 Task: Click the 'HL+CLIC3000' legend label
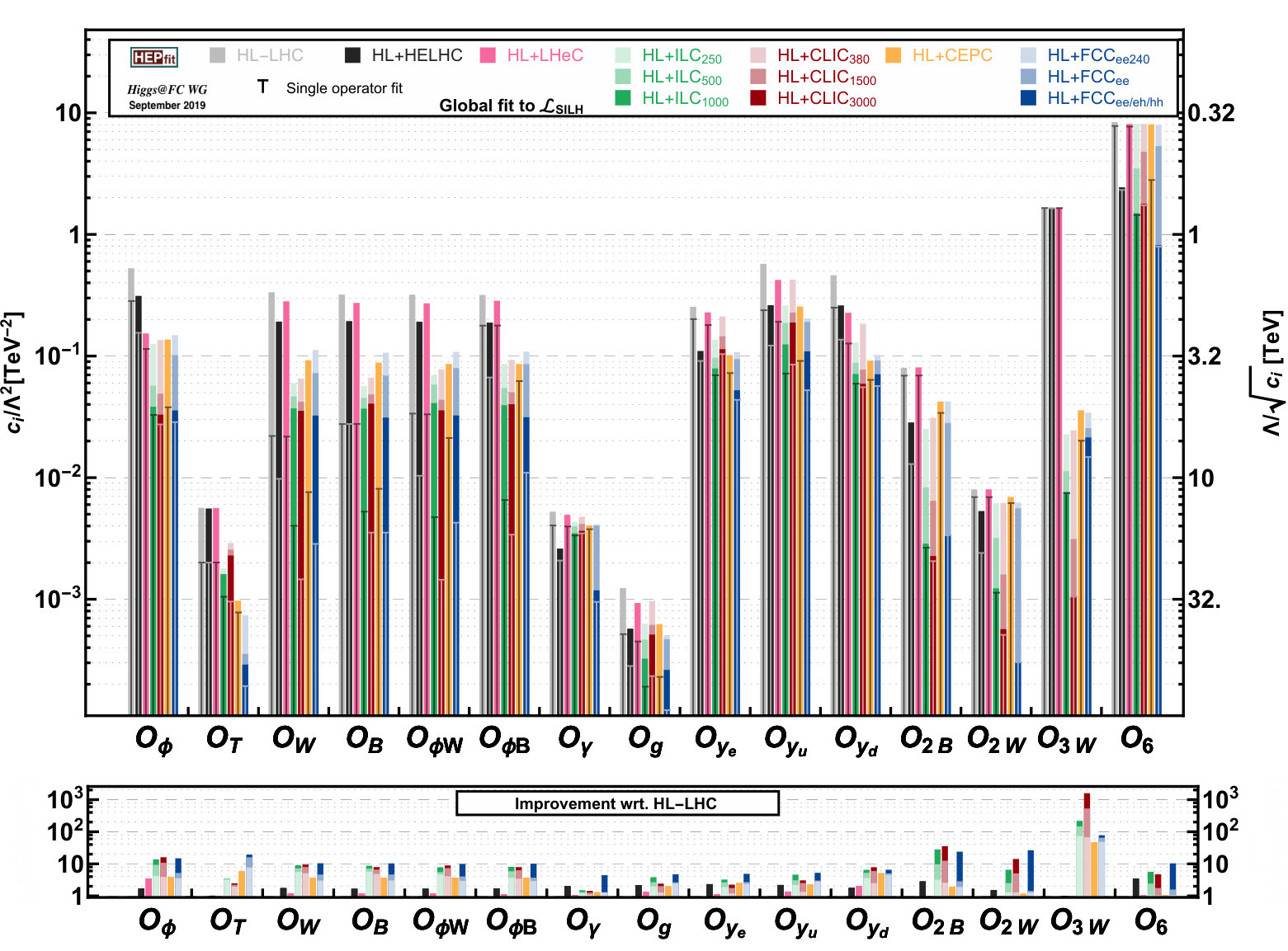coord(826,99)
